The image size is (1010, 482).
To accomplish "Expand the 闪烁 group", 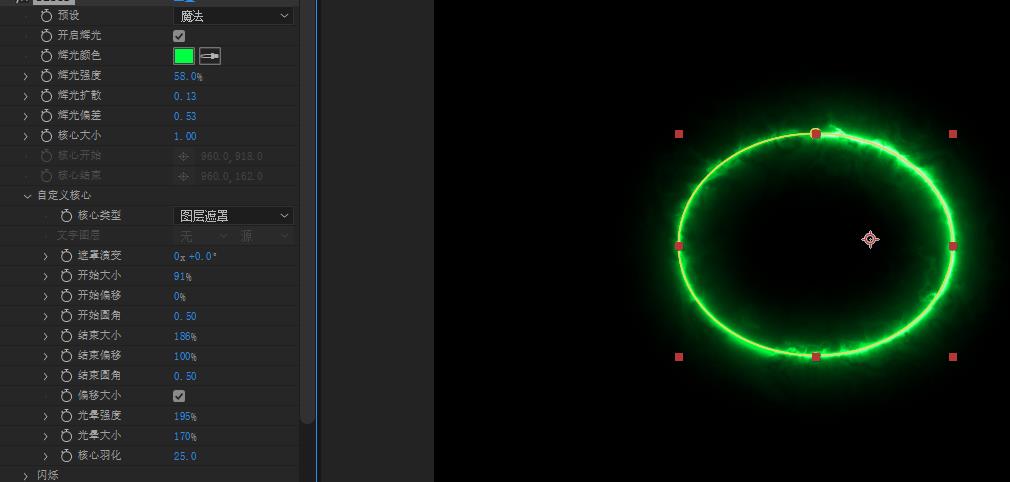I will tap(26, 476).
